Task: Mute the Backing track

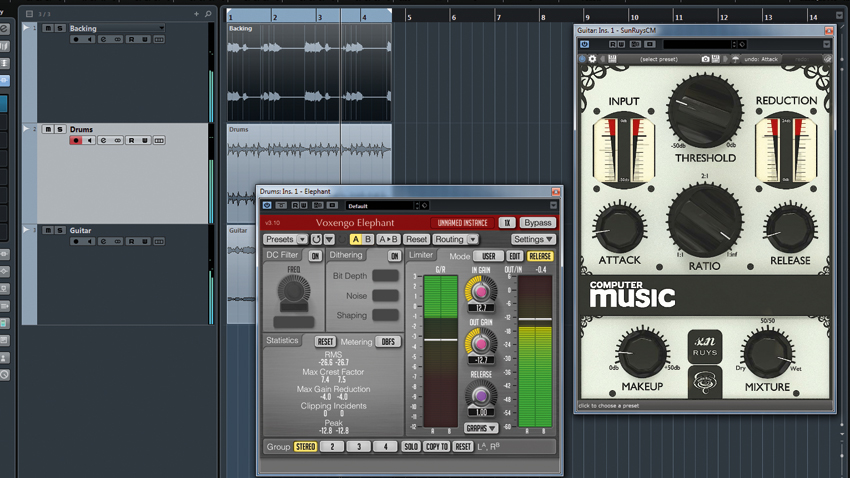Action: pos(48,28)
